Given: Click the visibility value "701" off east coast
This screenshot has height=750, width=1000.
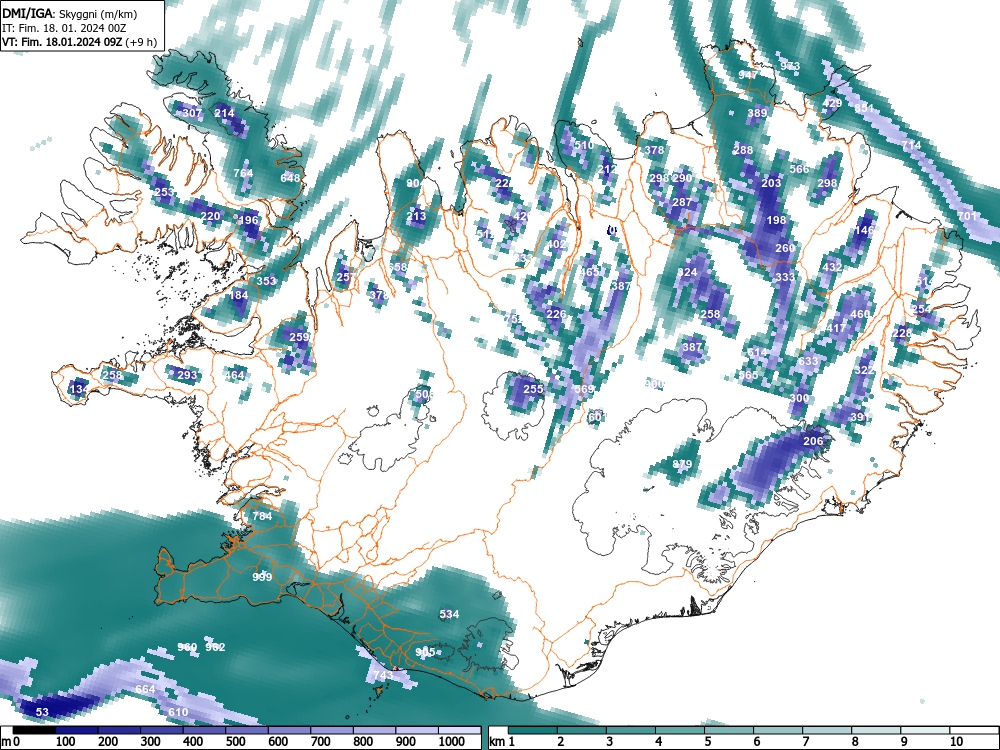Looking at the screenshot, I should (967, 216).
